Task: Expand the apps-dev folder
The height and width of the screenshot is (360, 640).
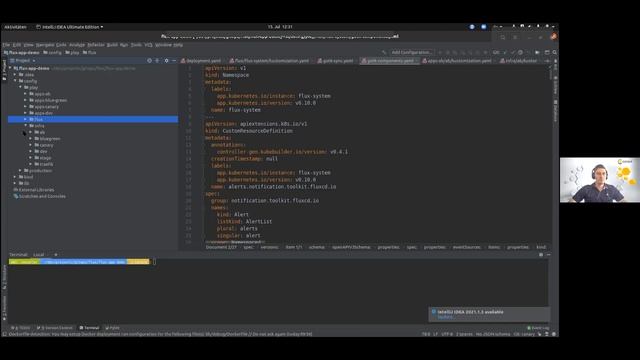Action: point(25,113)
